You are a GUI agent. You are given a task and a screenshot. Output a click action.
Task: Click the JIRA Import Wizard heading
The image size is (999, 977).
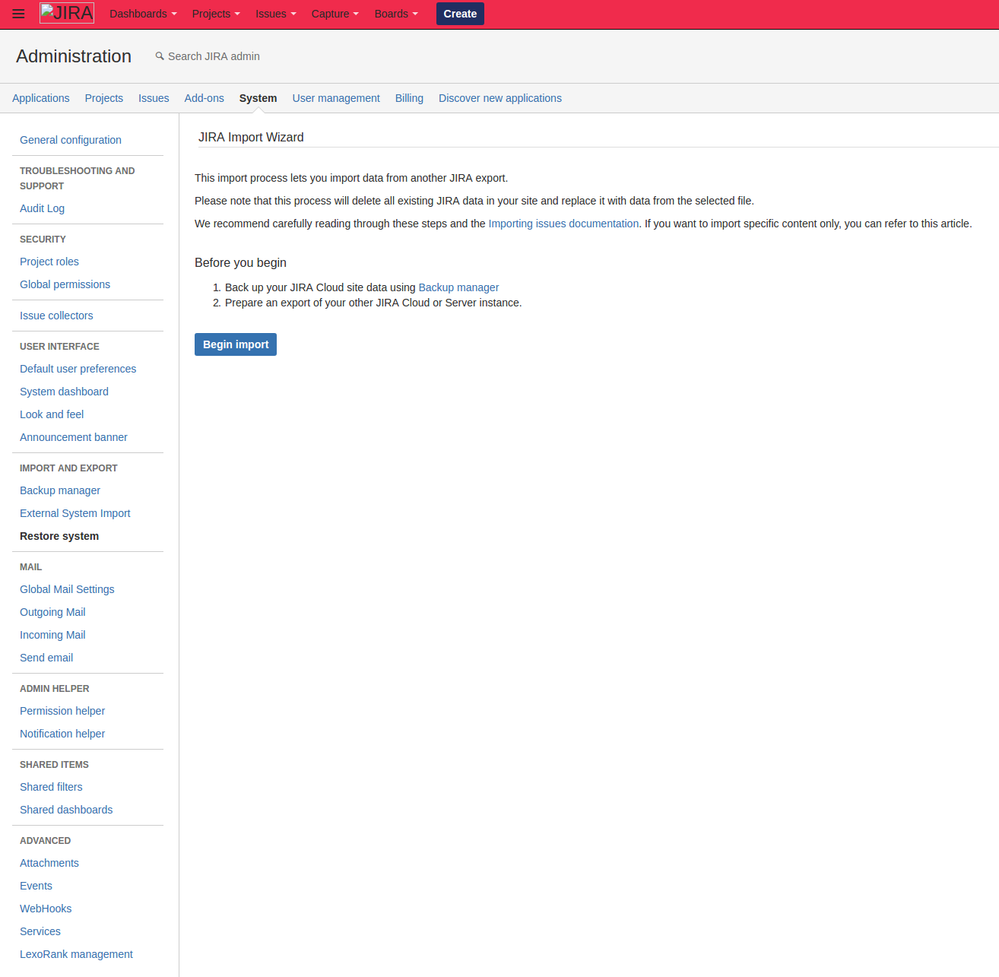251,137
